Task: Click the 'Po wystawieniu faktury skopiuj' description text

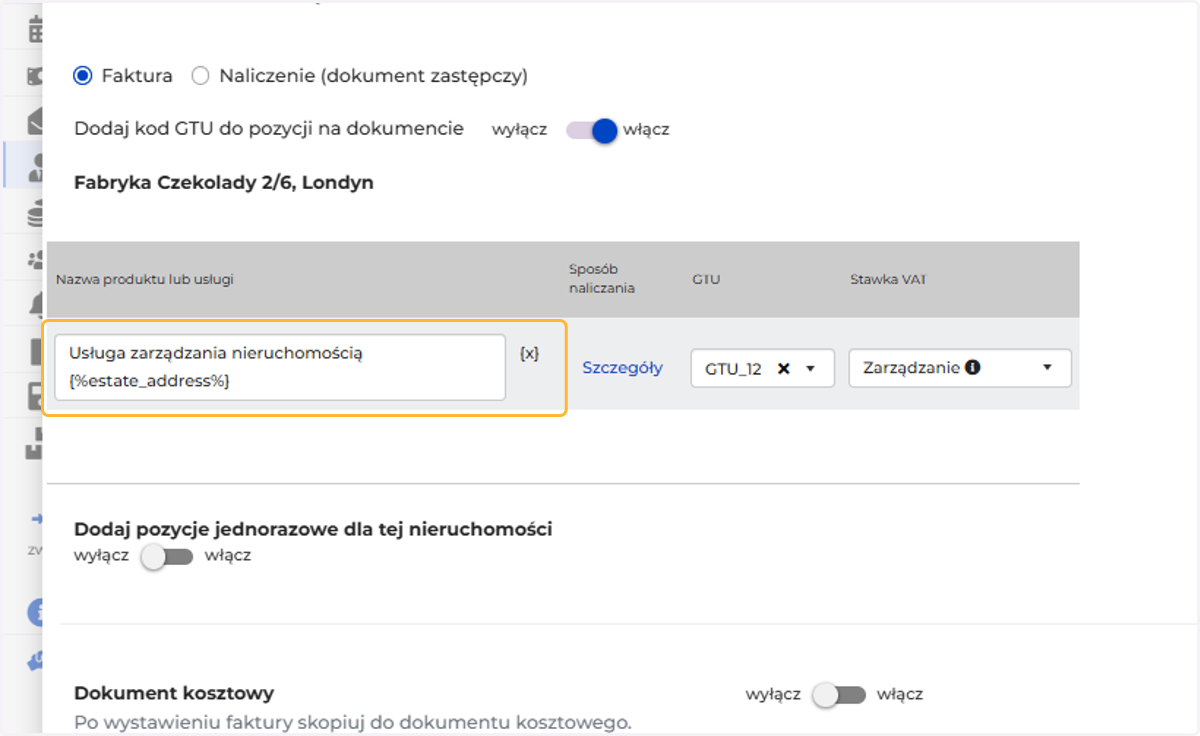Action: click(x=353, y=721)
